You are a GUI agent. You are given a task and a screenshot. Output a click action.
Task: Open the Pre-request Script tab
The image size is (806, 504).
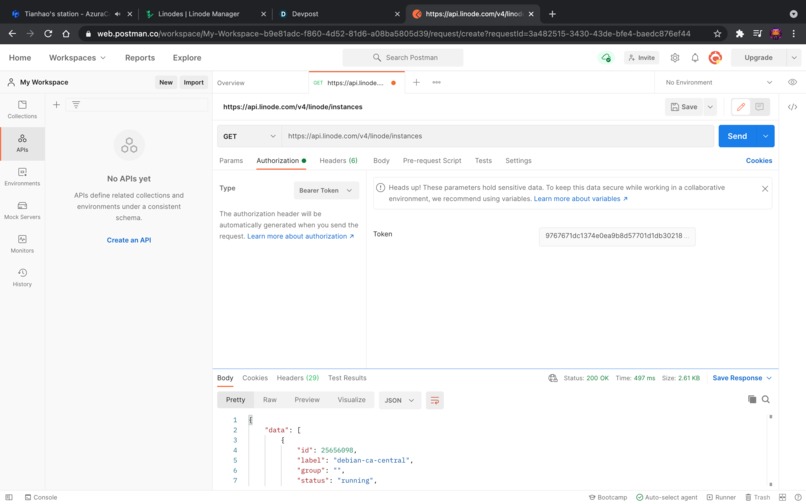coord(432,160)
